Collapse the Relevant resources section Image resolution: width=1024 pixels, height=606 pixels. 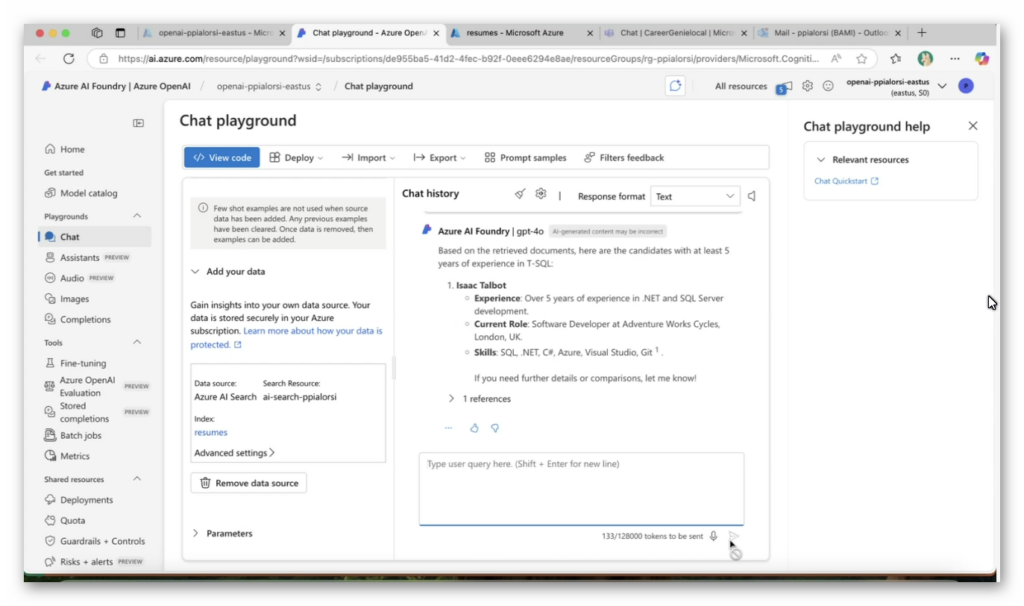pyautogui.click(x=821, y=159)
